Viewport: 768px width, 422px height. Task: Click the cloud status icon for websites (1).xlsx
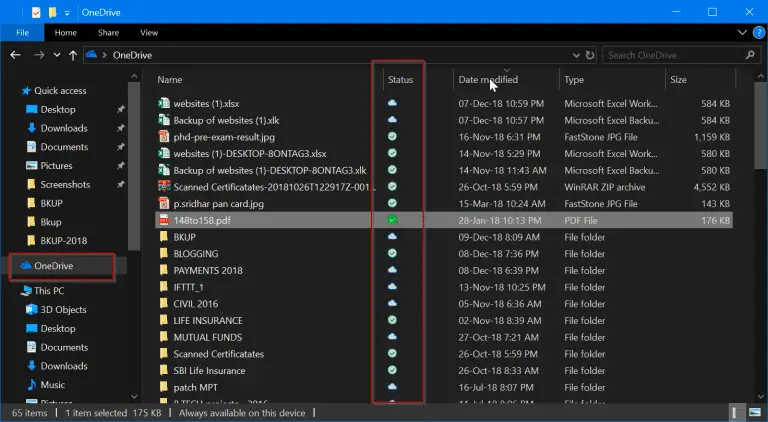(x=392, y=103)
